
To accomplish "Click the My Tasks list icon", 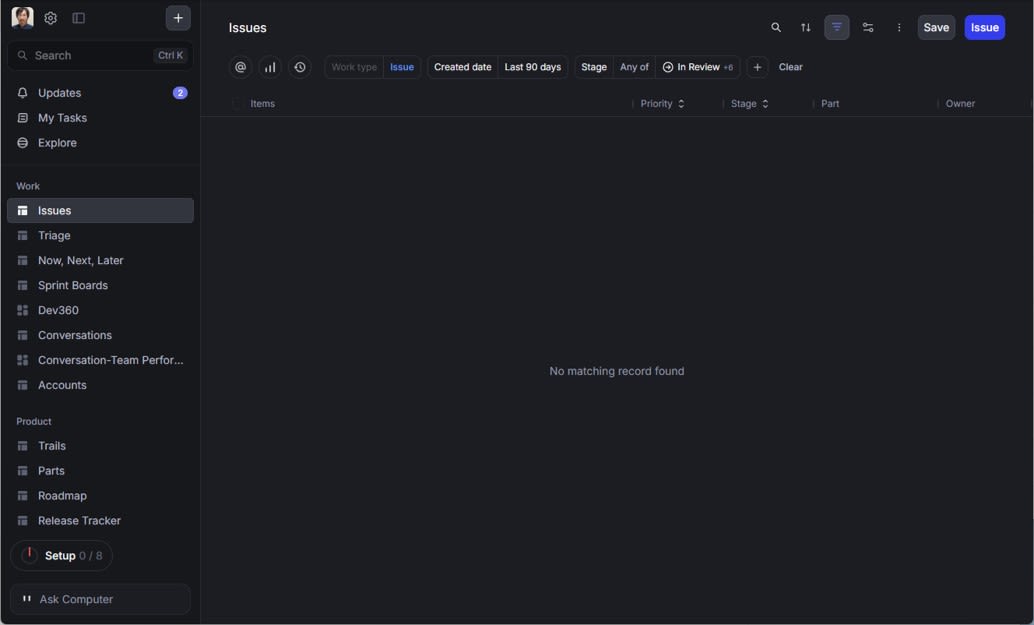I will [x=22, y=118].
